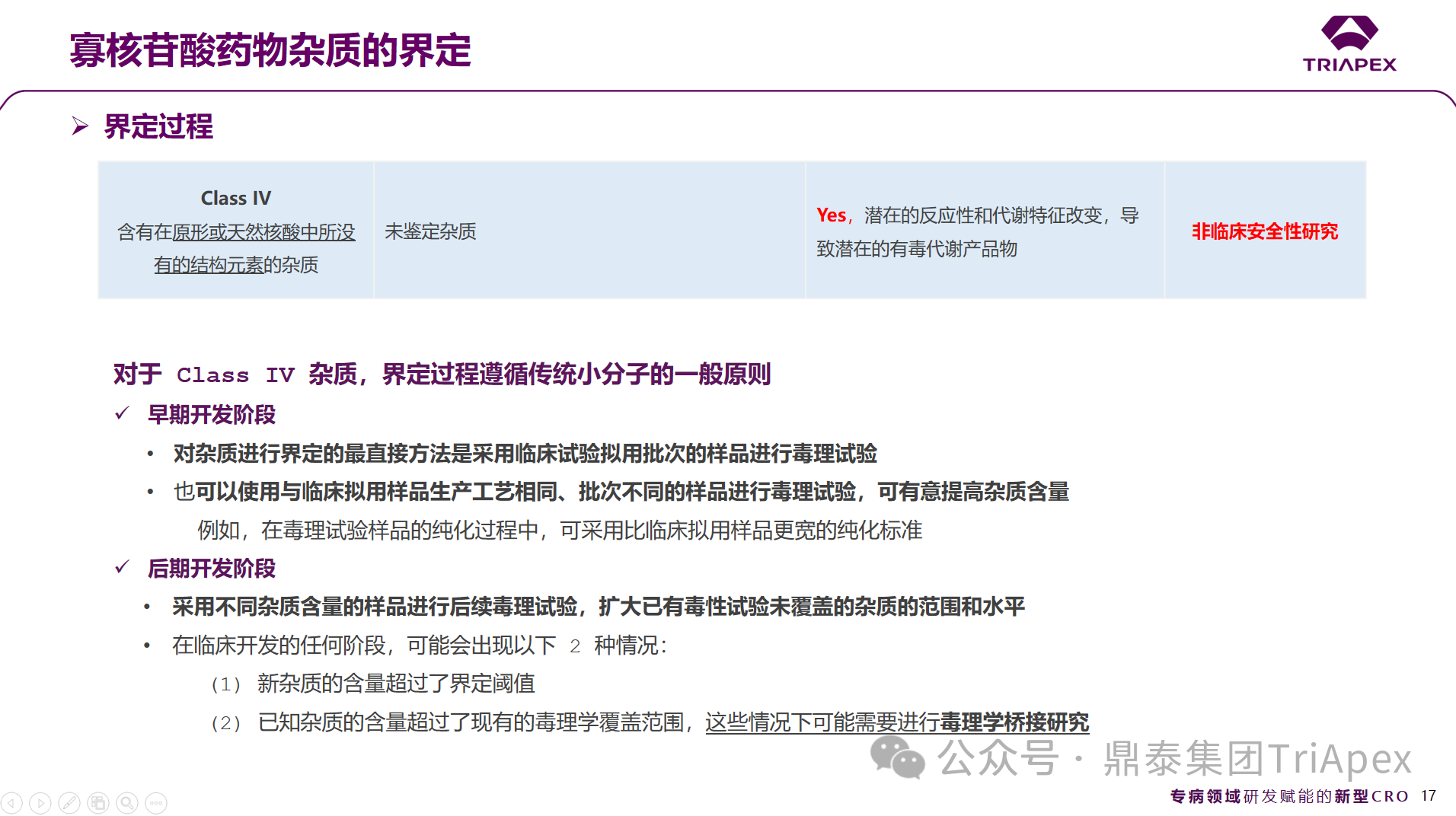This screenshot has height=816, width=1456.
Task: Click the slide title 寡核苷酸药物杂质的界定
Action: pyautogui.click(x=270, y=50)
